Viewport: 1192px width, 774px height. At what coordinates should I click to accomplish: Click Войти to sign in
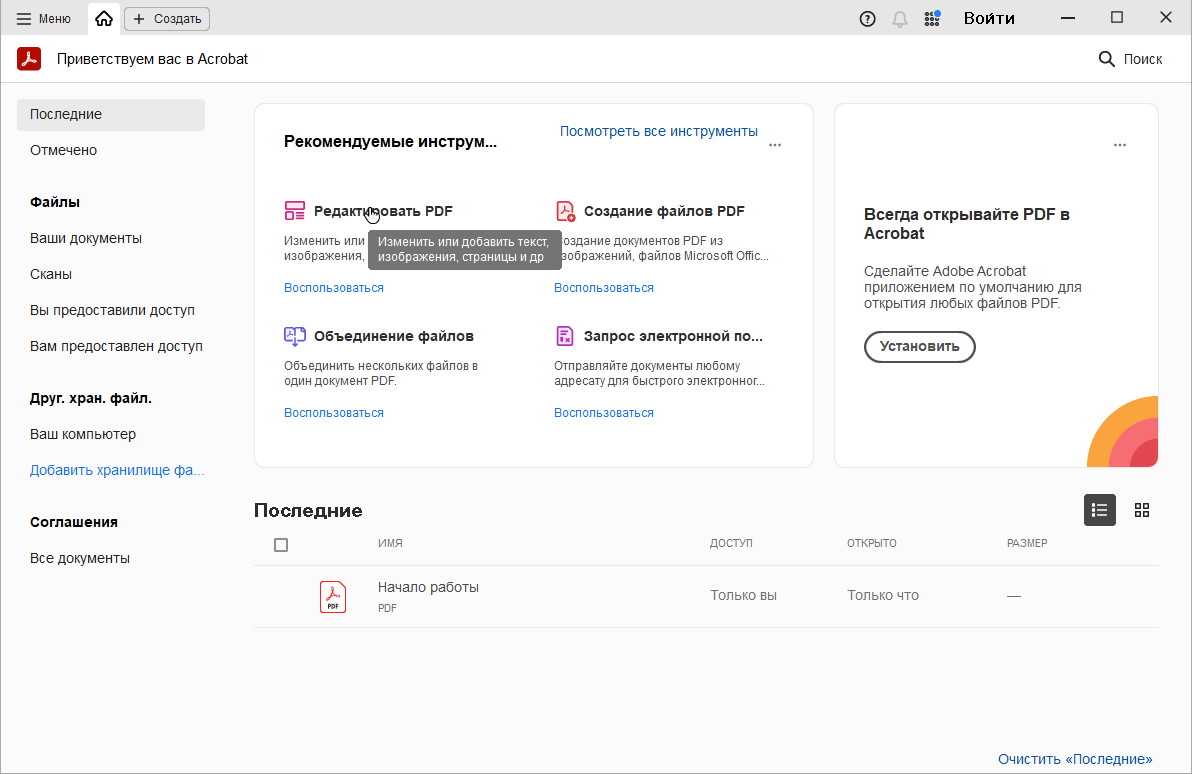click(x=989, y=18)
